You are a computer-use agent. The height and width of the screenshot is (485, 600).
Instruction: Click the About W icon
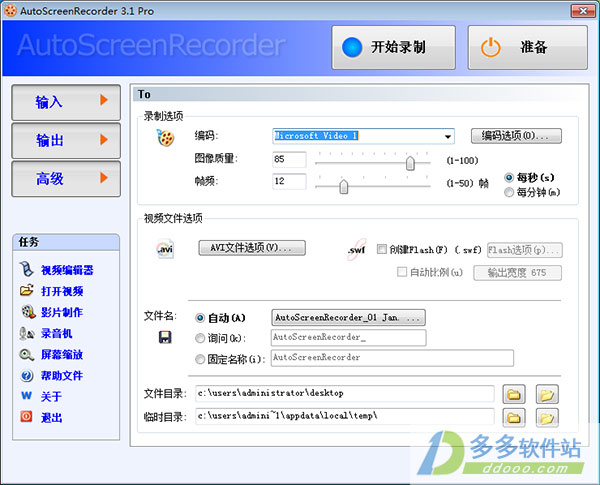(26, 395)
